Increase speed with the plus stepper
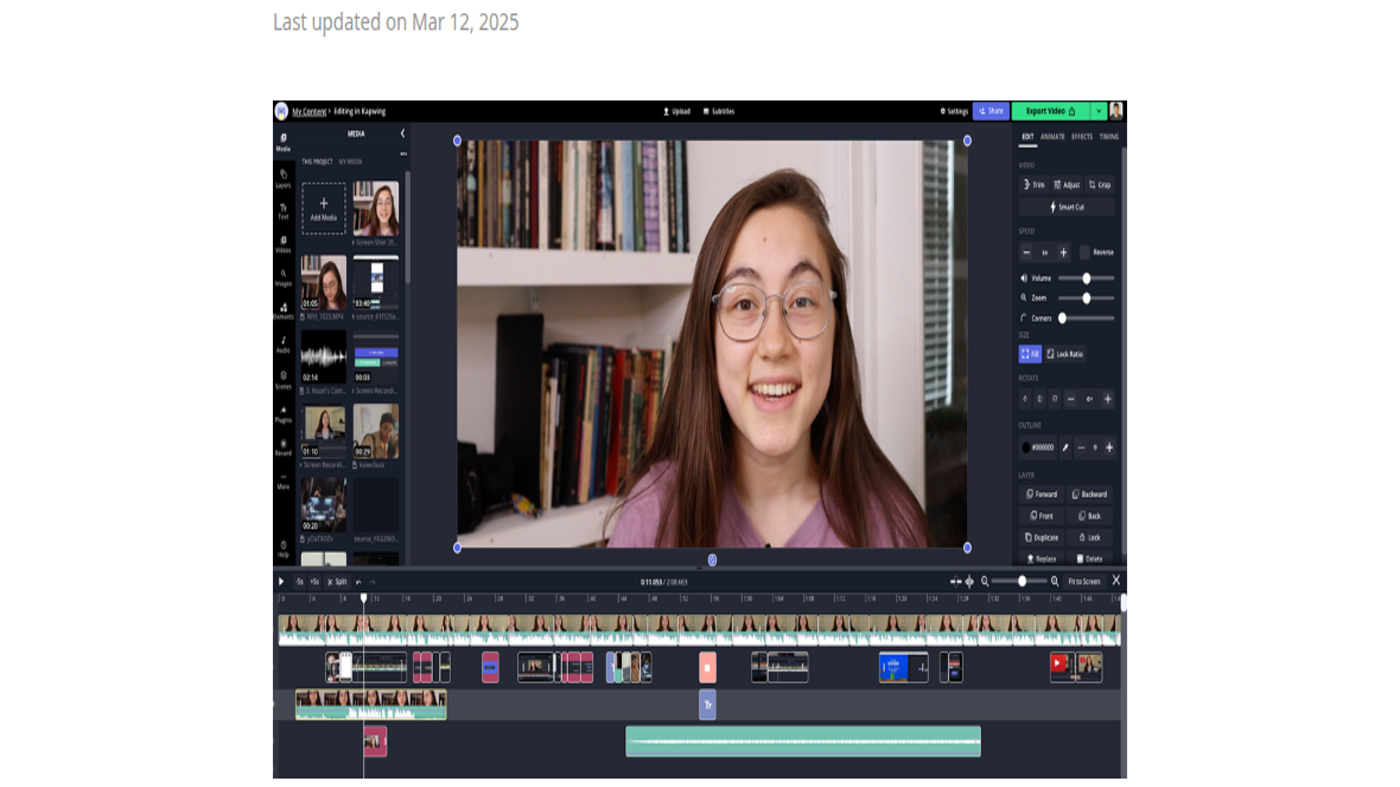 pyautogui.click(x=1063, y=252)
